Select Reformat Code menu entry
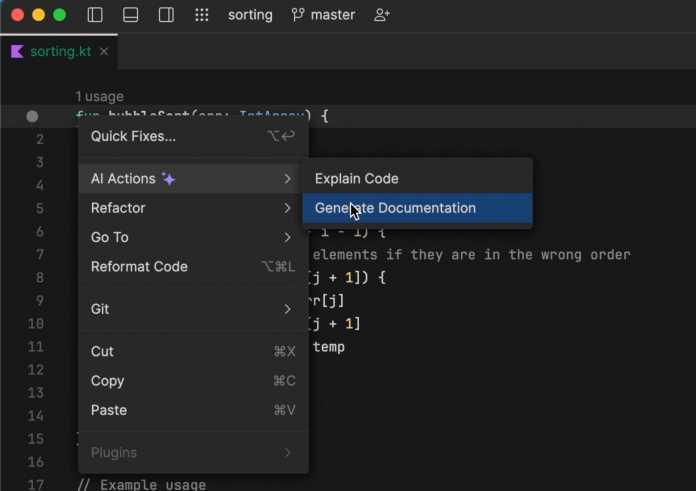 pos(139,267)
